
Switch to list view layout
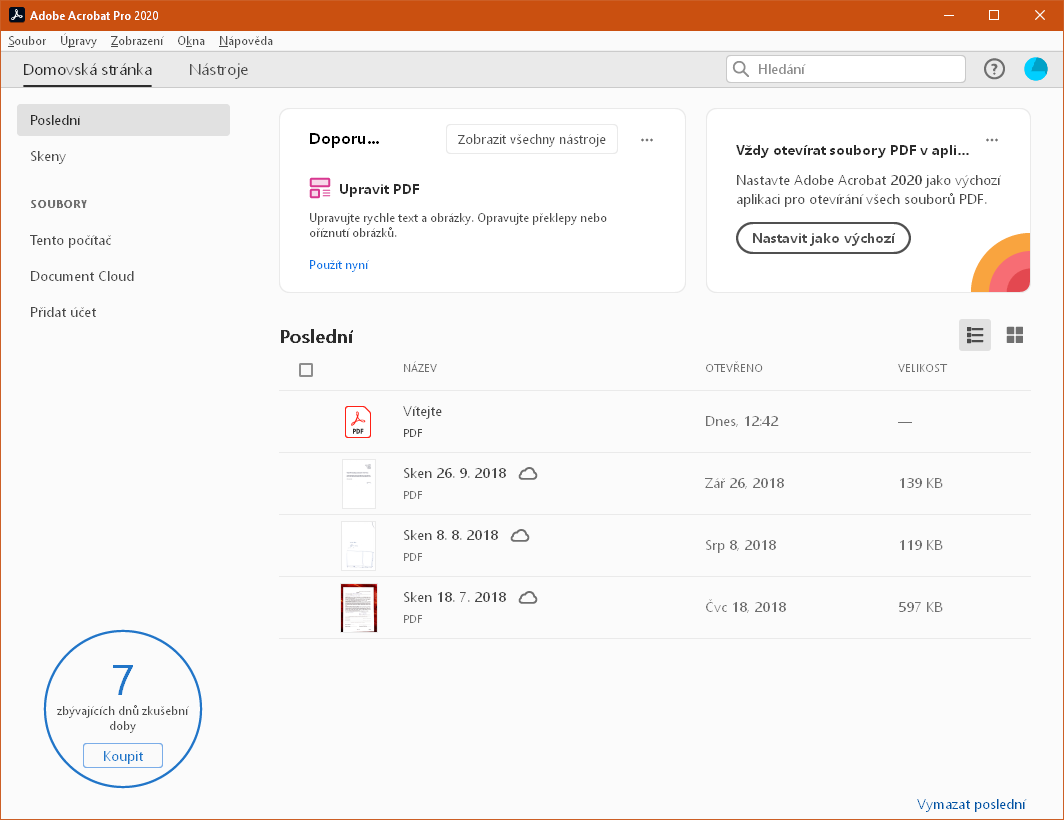pyautogui.click(x=975, y=336)
